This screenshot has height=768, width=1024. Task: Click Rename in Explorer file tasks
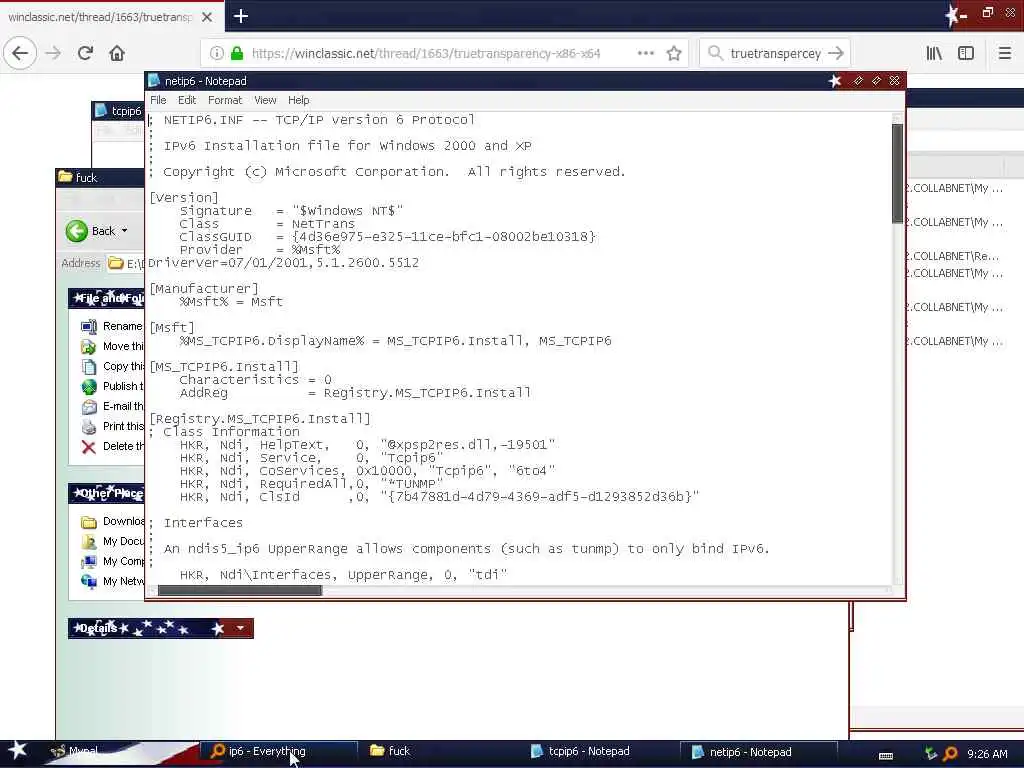pos(112,326)
